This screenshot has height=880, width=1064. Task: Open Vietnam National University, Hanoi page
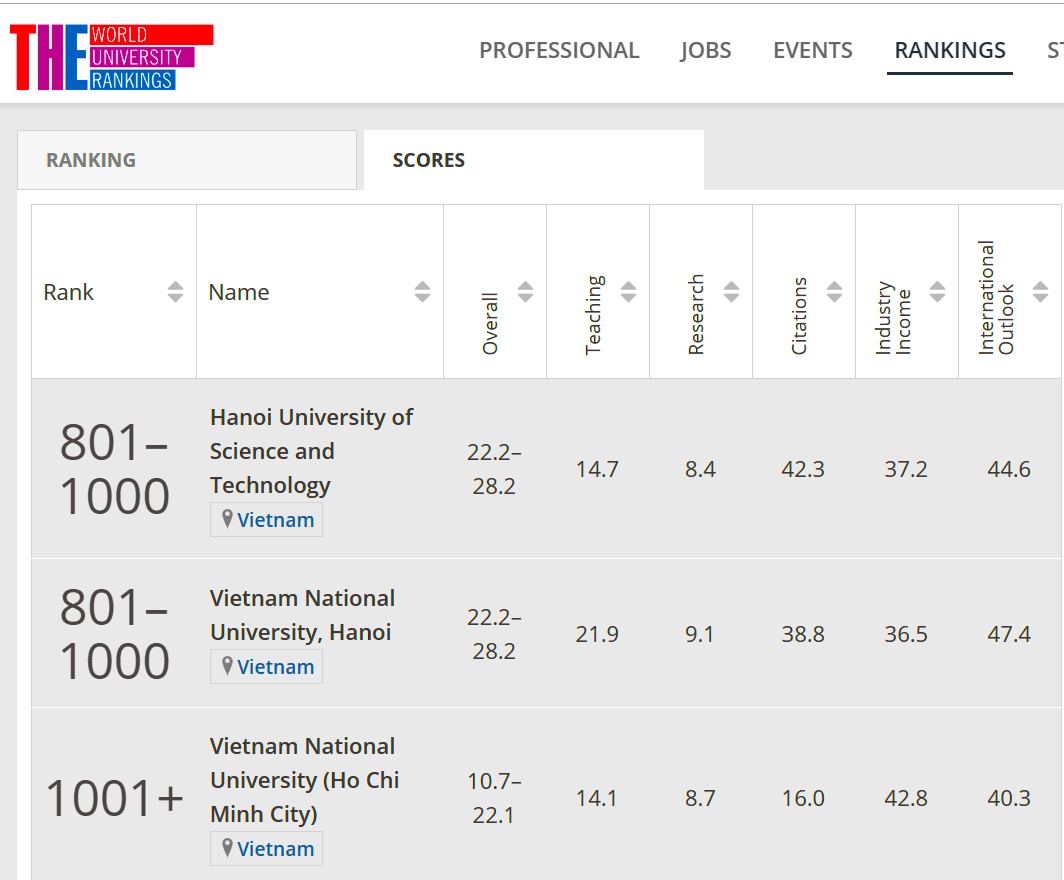[x=302, y=615]
